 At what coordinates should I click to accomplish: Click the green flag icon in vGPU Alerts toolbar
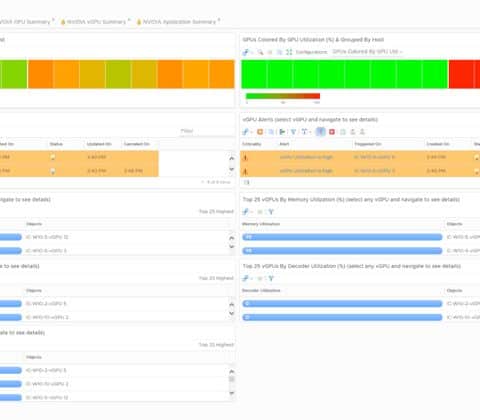pos(282,132)
